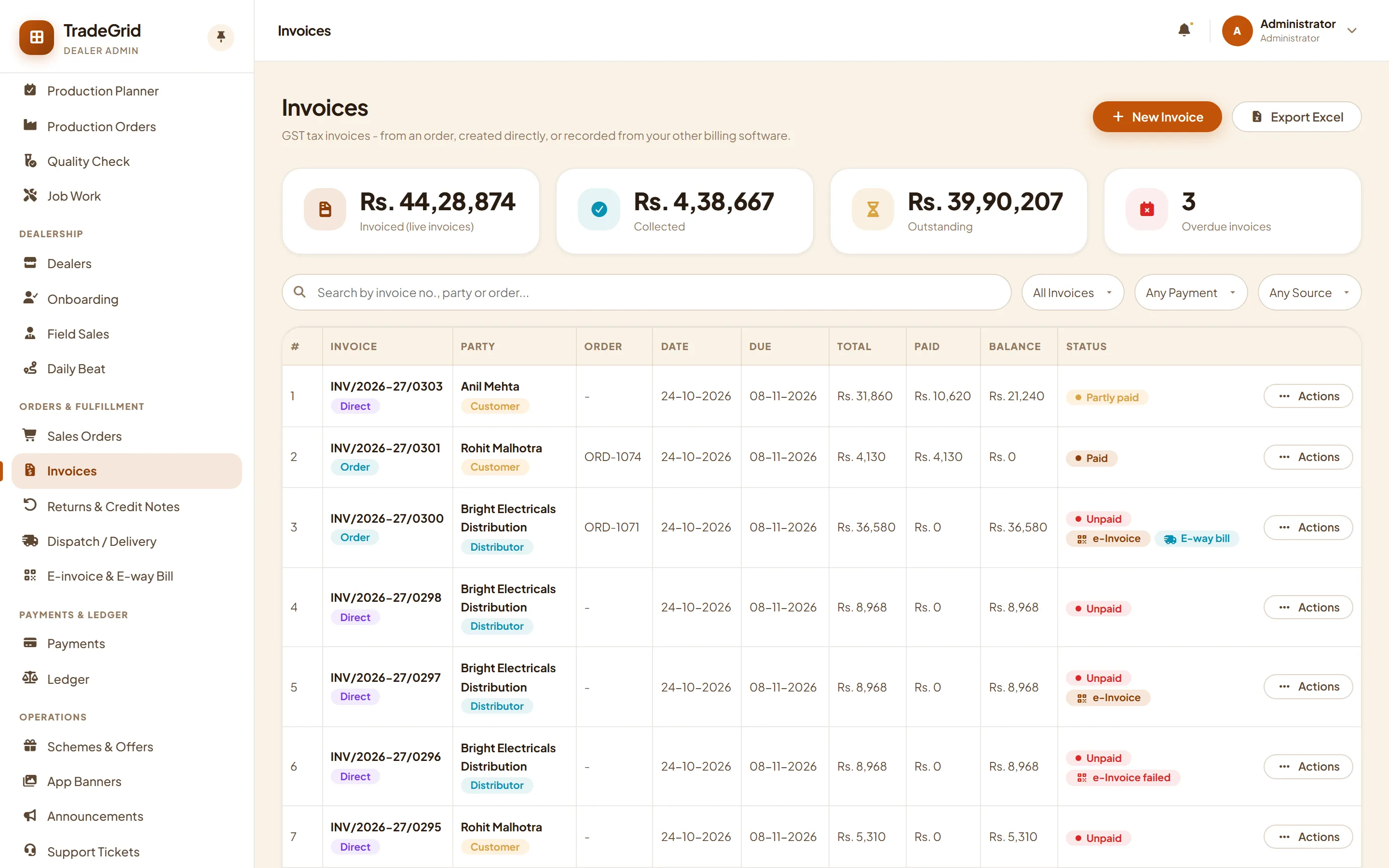Open Actions for INV/2026-27/0296

coord(1308,766)
